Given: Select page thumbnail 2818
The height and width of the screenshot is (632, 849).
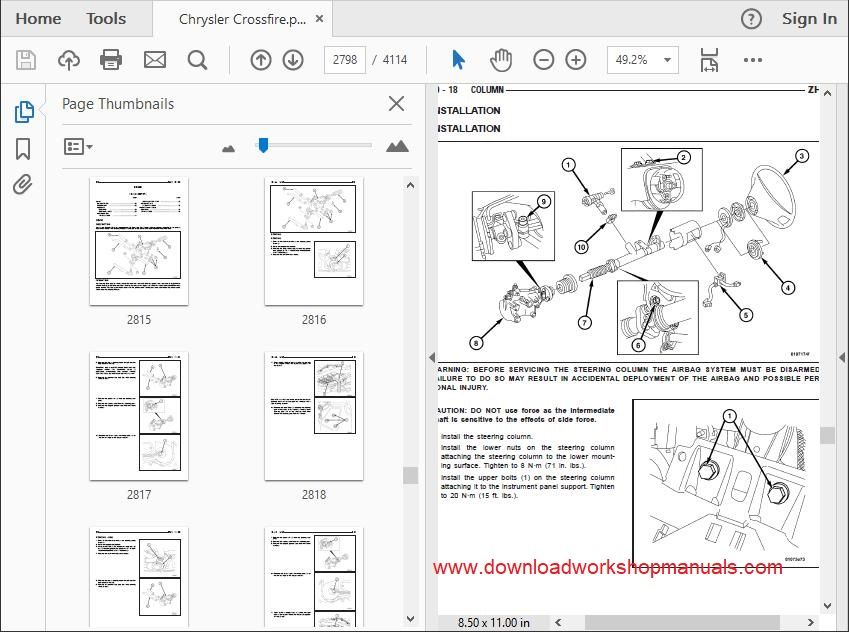Looking at the screenshot, I should 314,416.
